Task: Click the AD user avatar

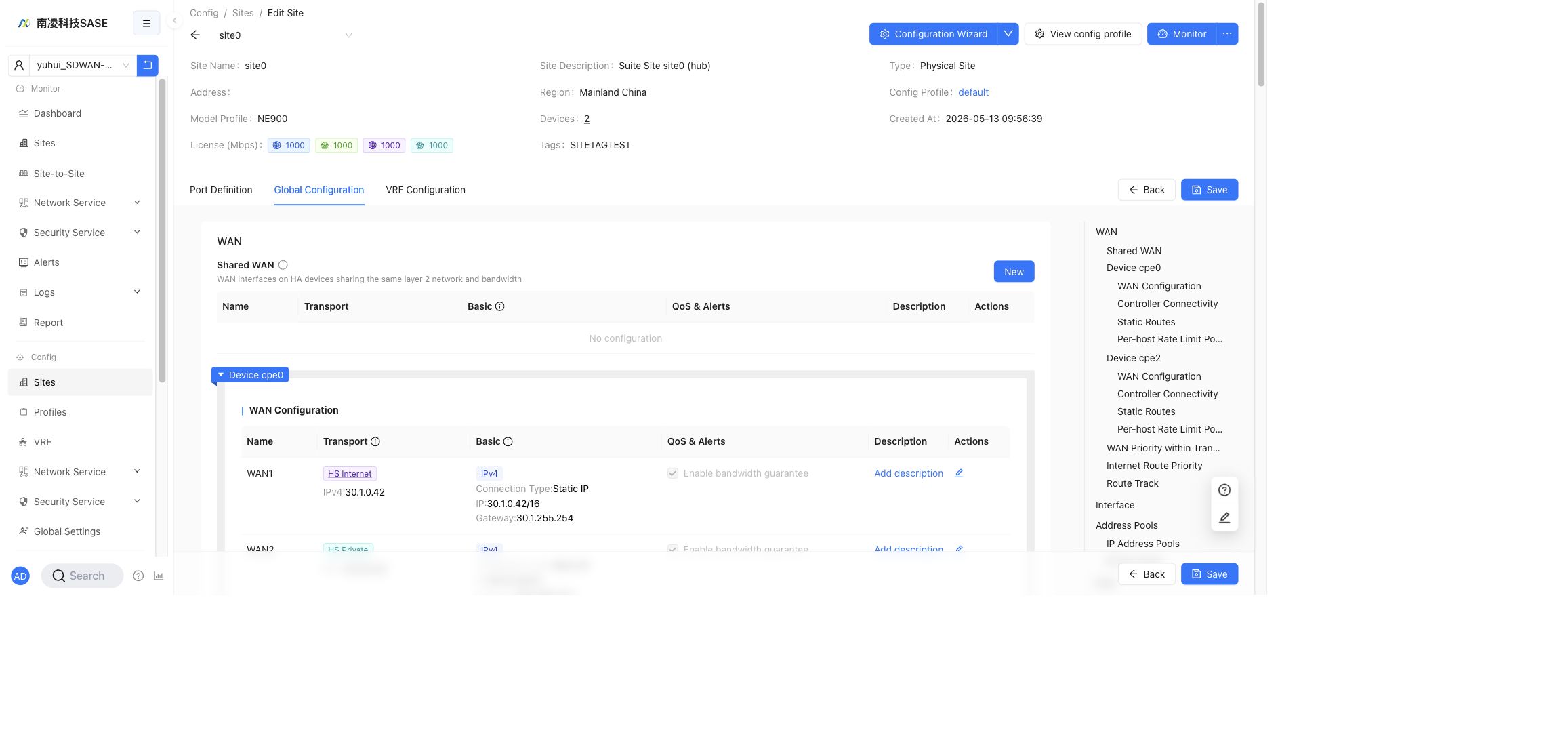Action: [x=20, y=576]
